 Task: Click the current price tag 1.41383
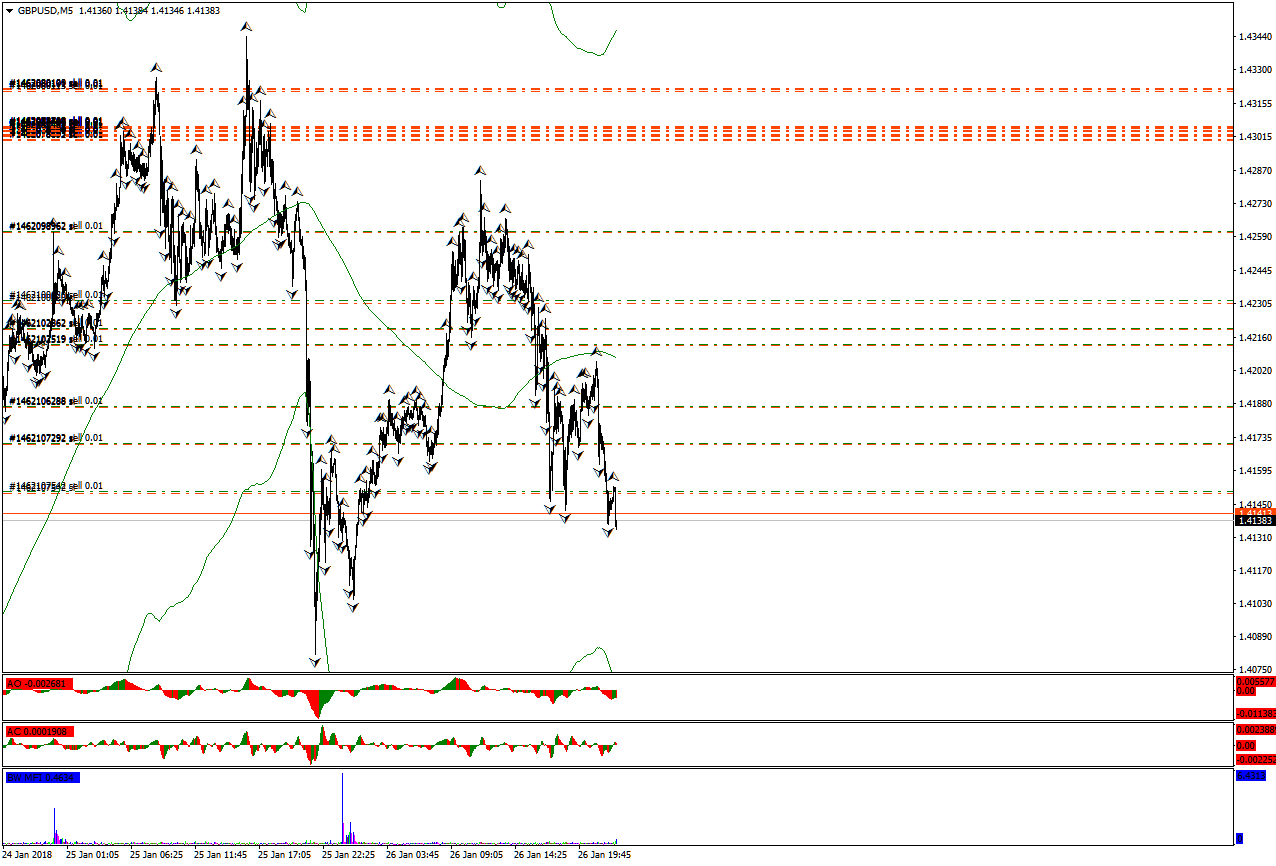point(1254,520)
